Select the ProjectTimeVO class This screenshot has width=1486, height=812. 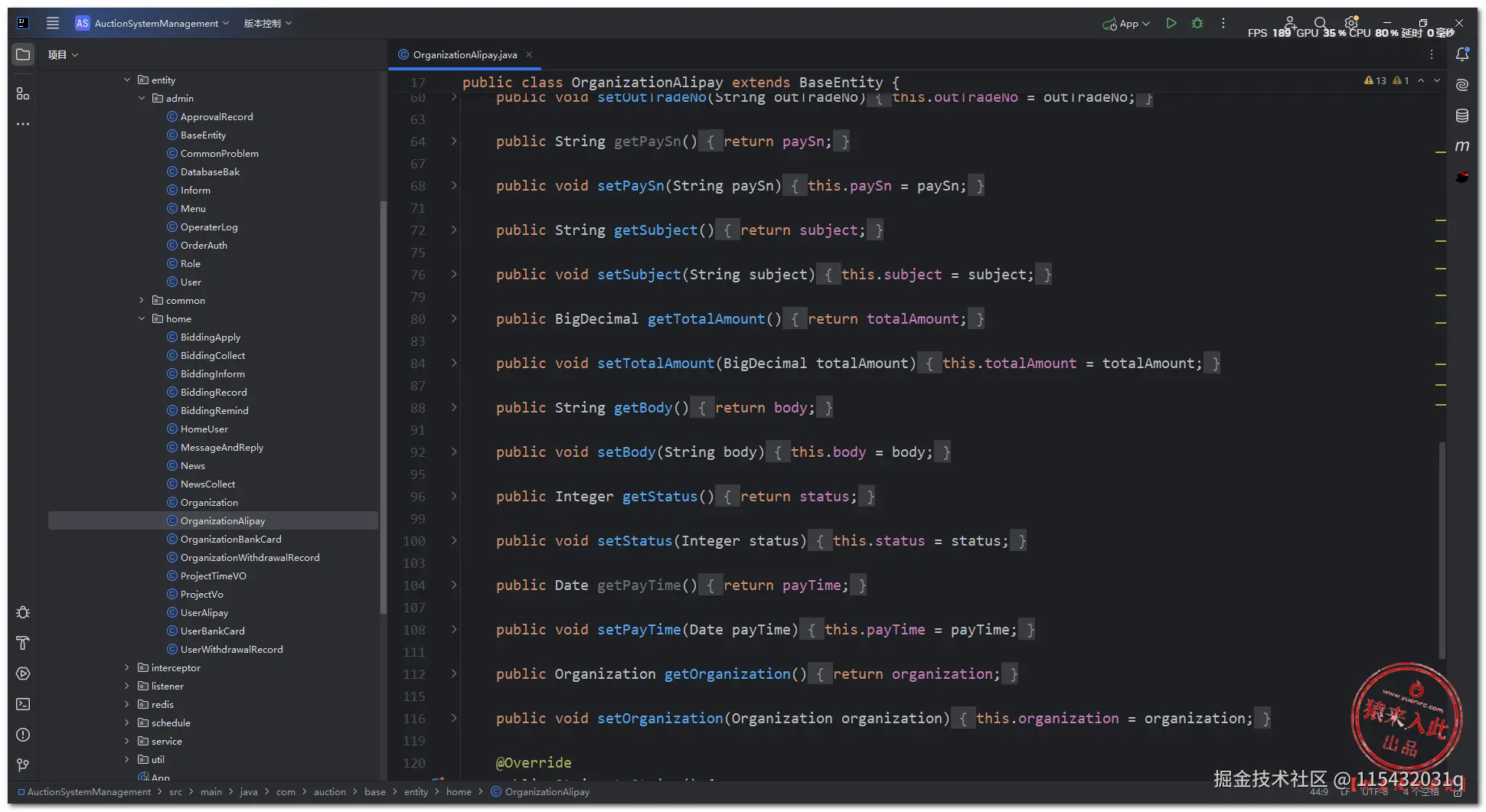(x=214, y=576)
